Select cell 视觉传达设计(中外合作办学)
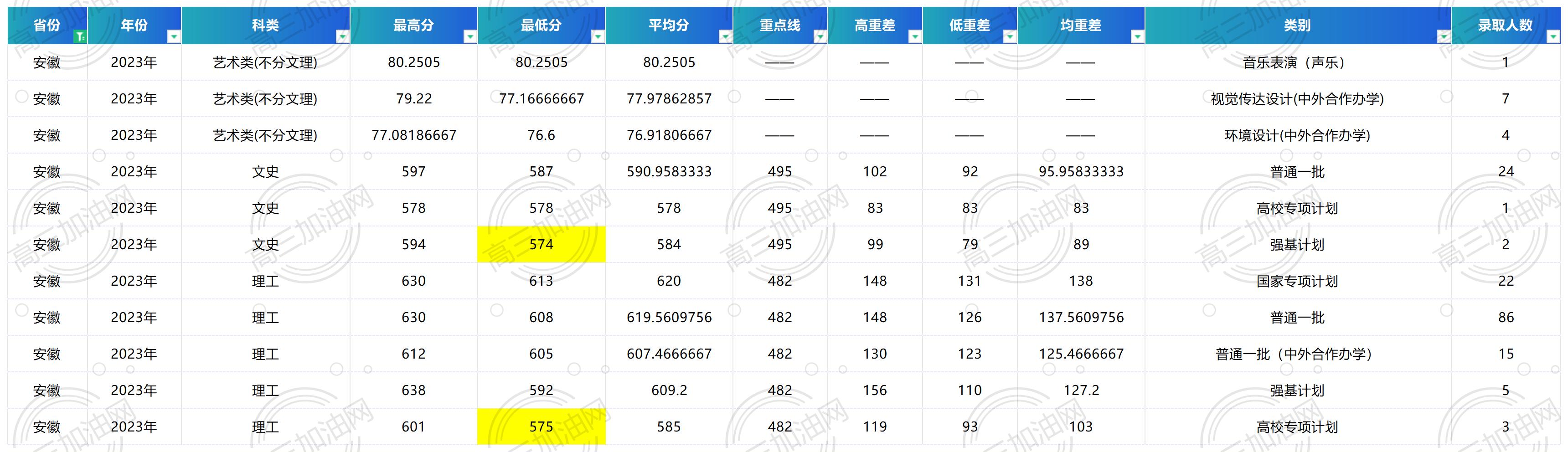Screen dimensions: 1568x452 click(x=1298, y=98)
